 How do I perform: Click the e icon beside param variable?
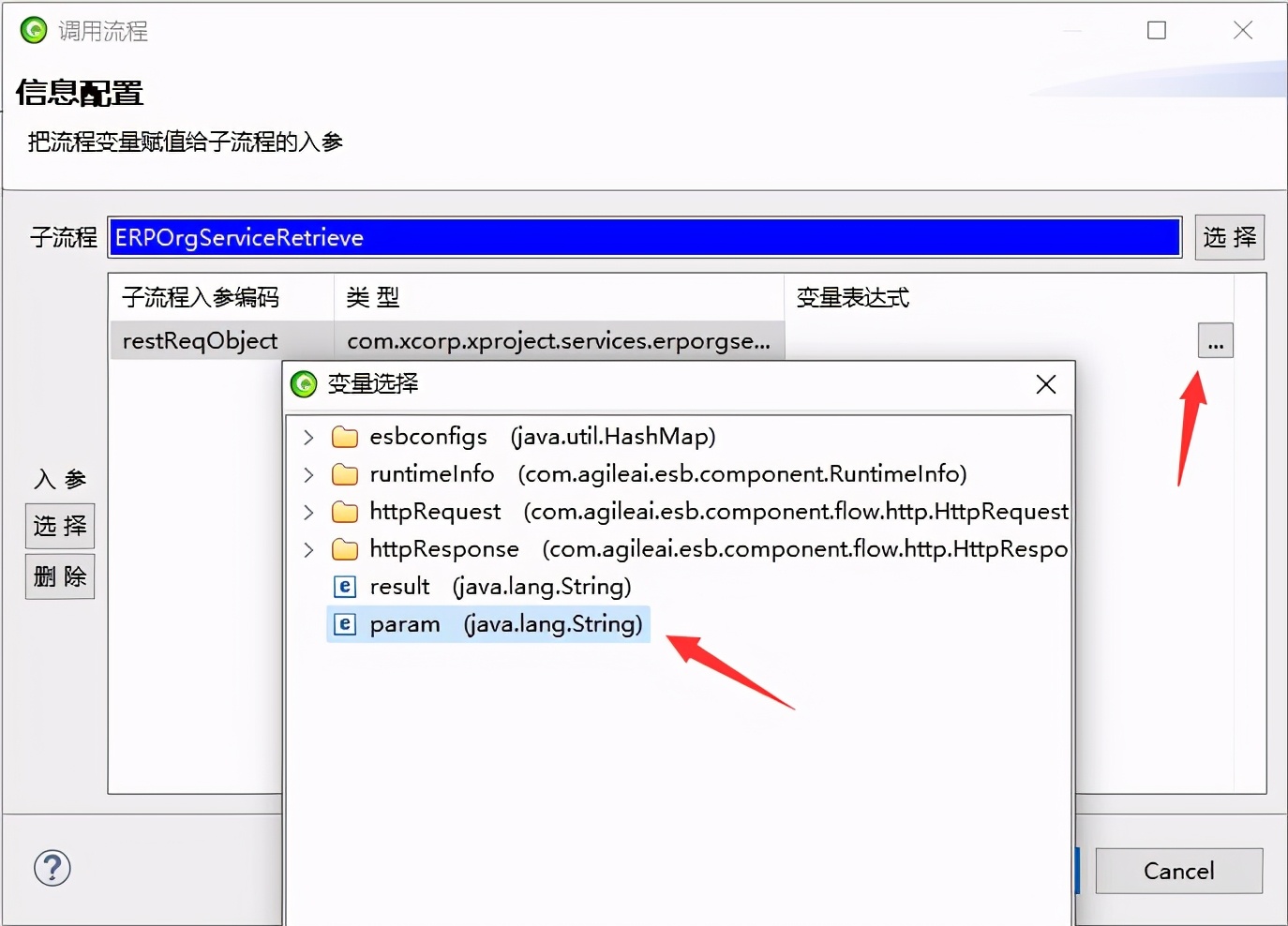tap(344, 623)
